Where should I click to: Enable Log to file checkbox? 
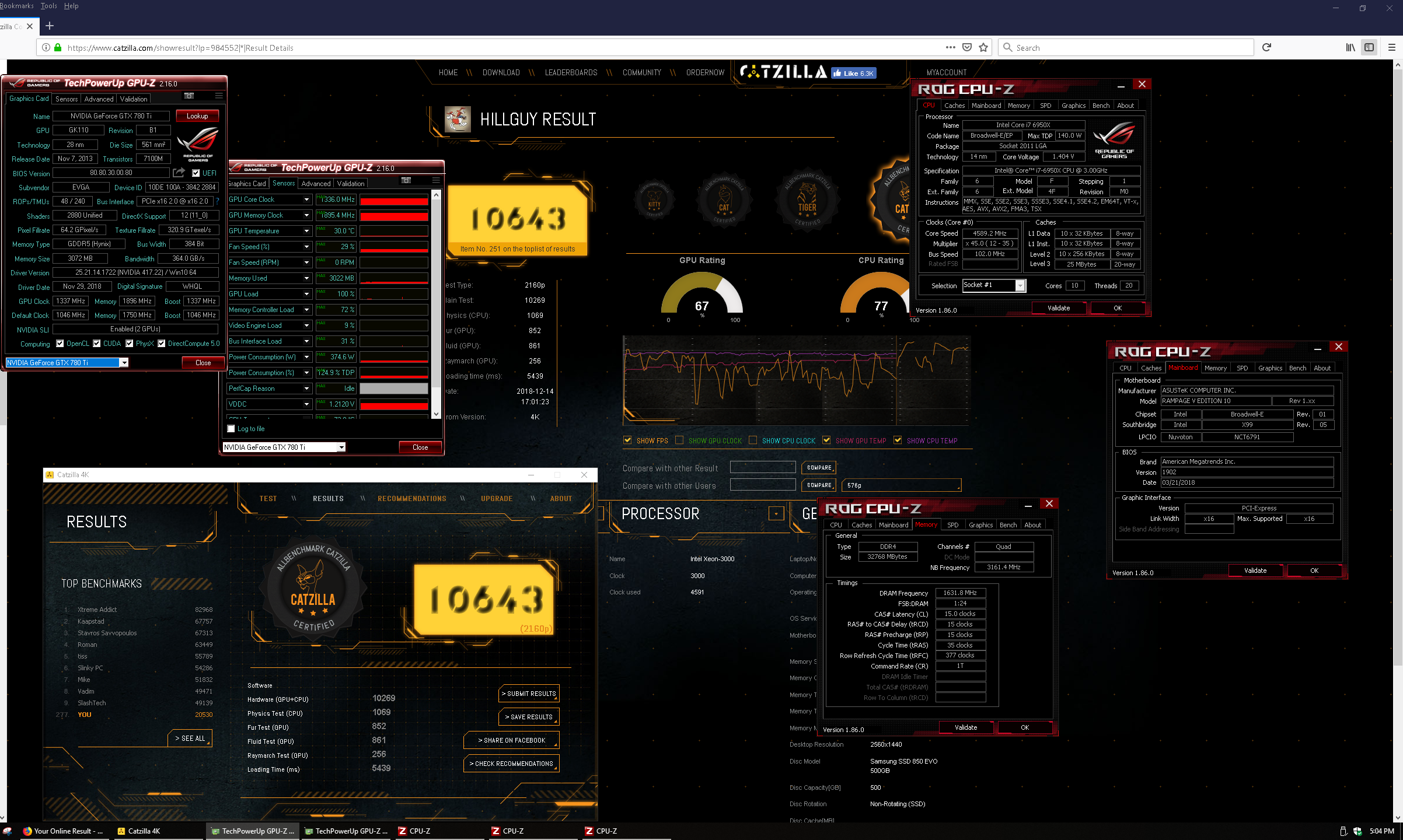tap(231, 429)
